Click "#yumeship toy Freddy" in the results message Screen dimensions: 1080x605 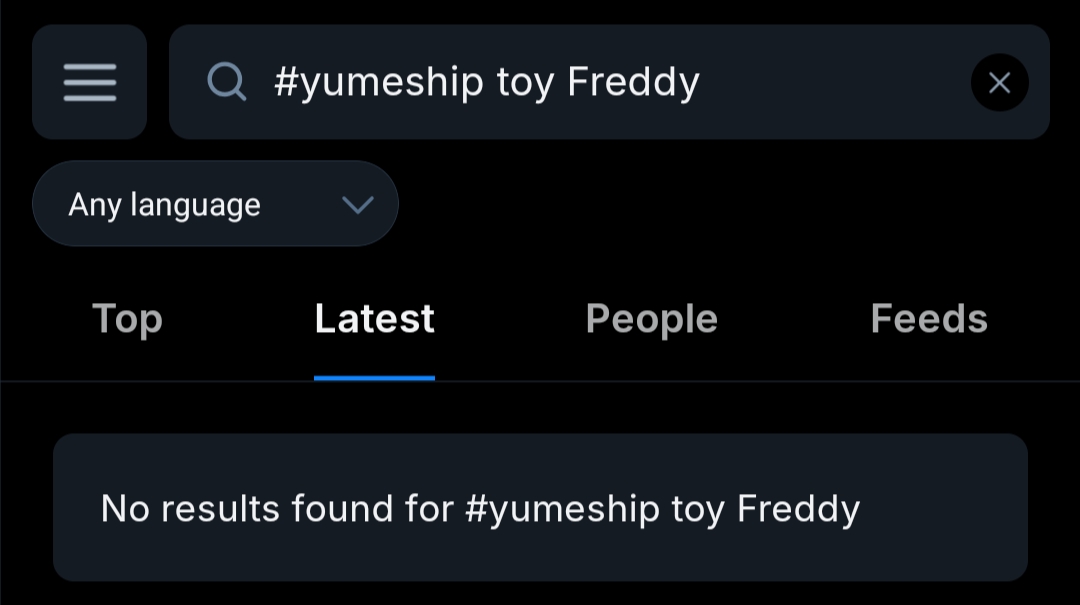[663, 509]
